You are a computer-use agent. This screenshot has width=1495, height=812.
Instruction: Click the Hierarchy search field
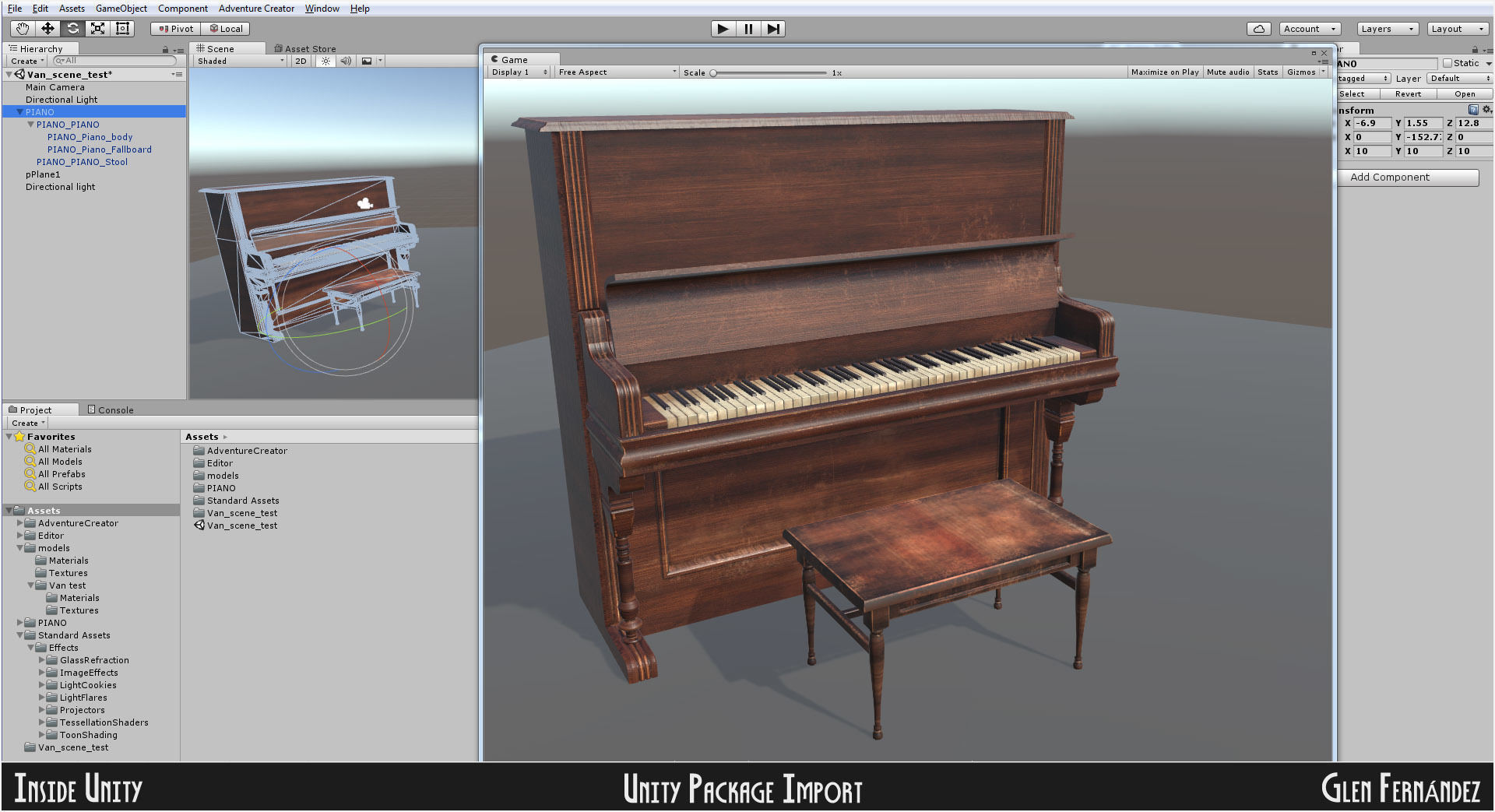115,61
